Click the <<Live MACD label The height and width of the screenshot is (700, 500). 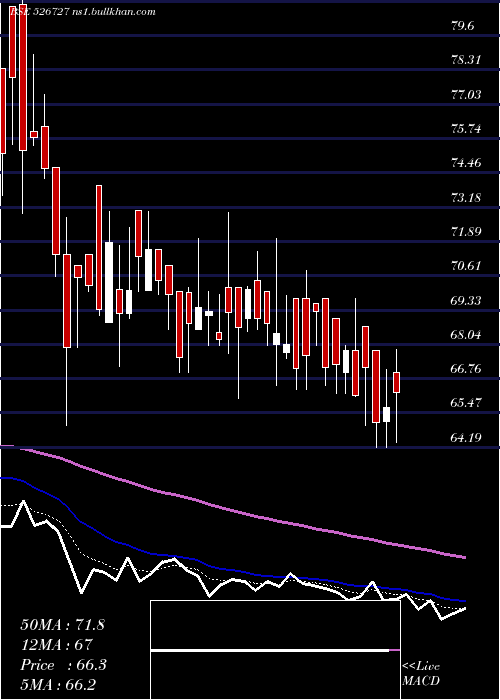pos(421,673)
